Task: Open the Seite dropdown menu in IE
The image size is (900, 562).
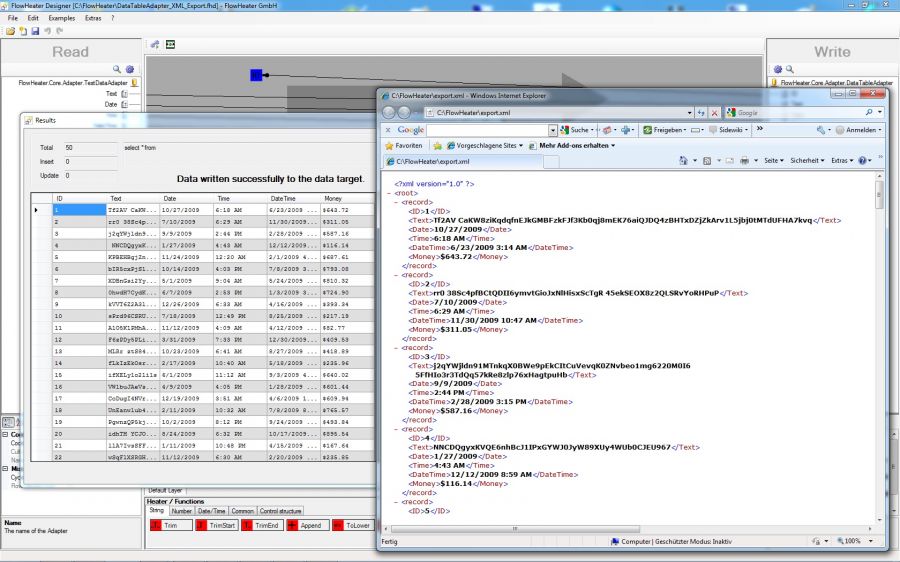Action: (774, 161)
